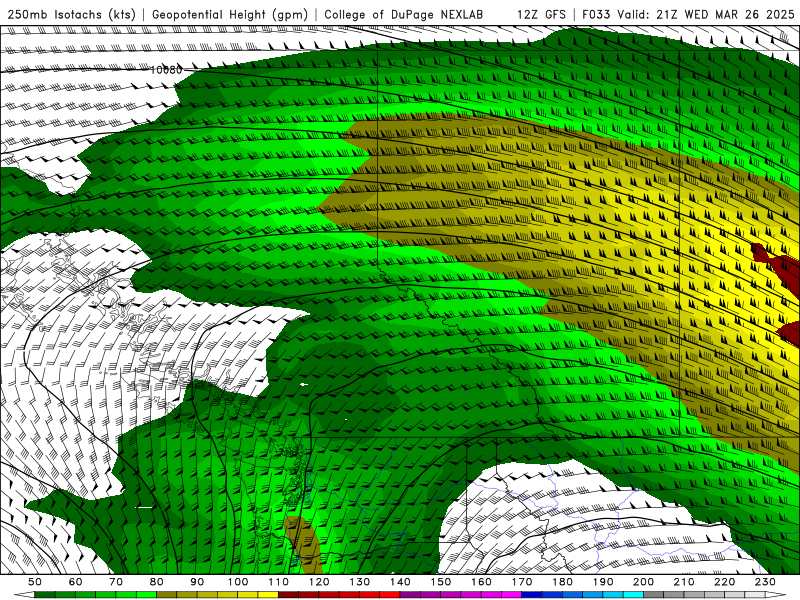The height and width of the screenshot is (600, 800).
Task: Click the cyan swatch in the color bar
Action: 634,595
